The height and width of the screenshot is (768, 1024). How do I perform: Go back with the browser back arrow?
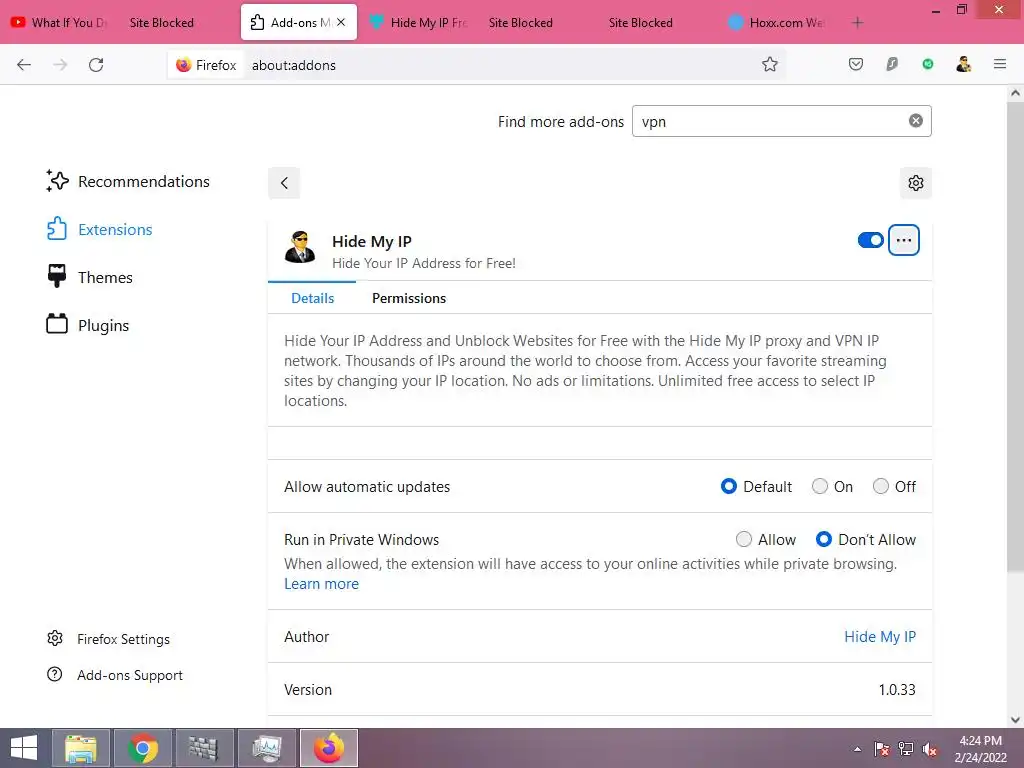pos(24,65)
